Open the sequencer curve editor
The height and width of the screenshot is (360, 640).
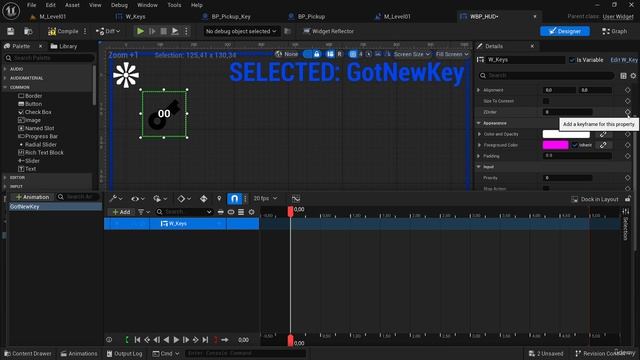296,199
